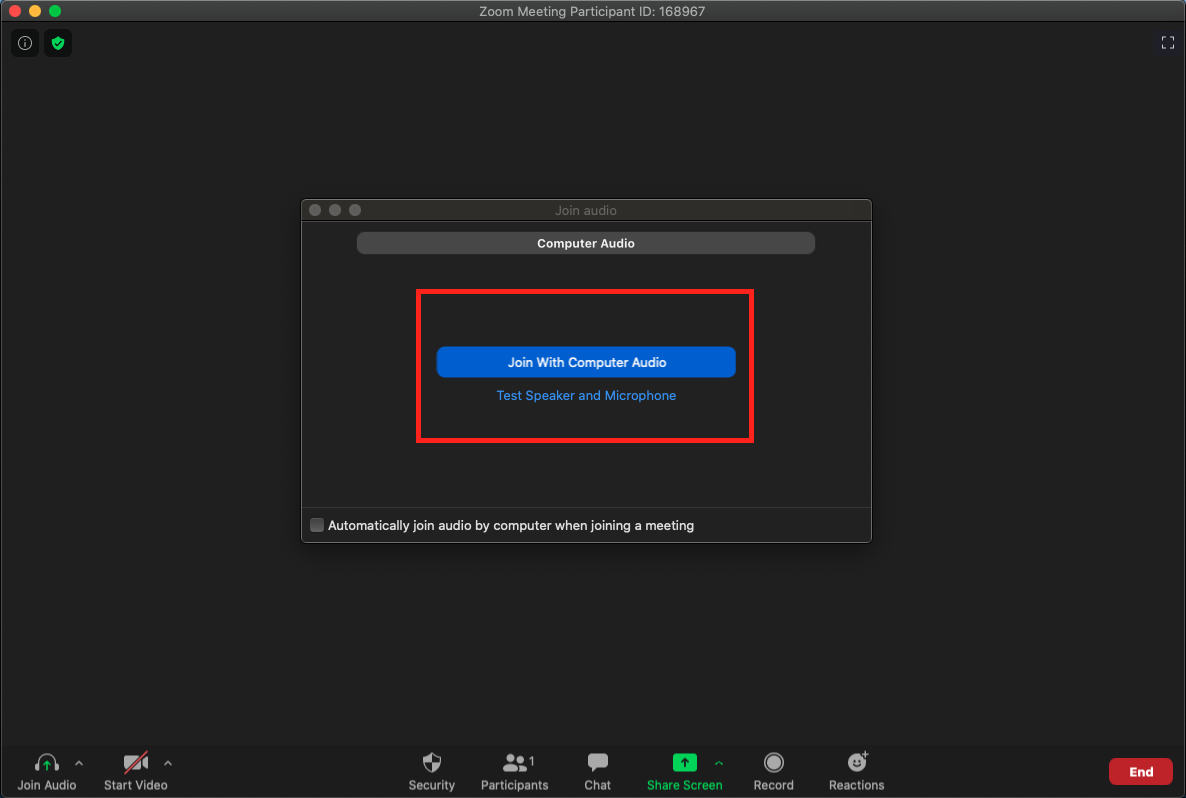
Task: Expand audio options arrow beside Join Audio
Action: (79, 763)
